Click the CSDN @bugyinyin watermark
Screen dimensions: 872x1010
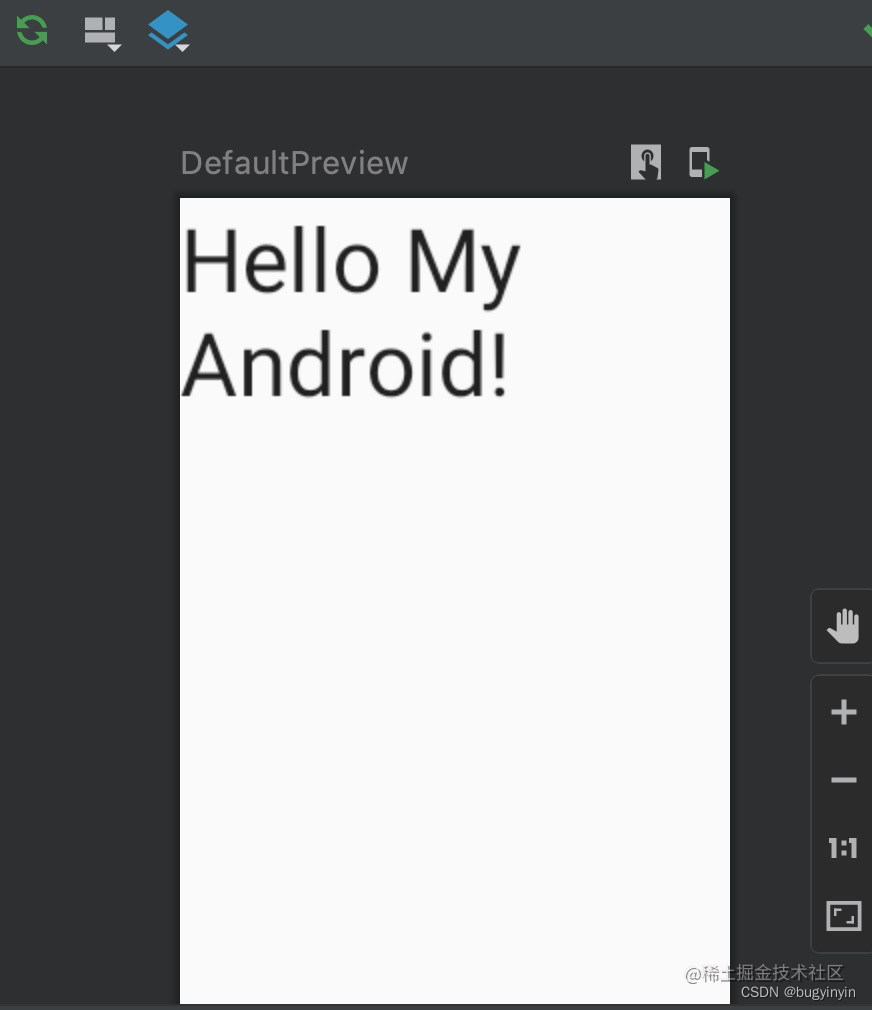[799, 992]
